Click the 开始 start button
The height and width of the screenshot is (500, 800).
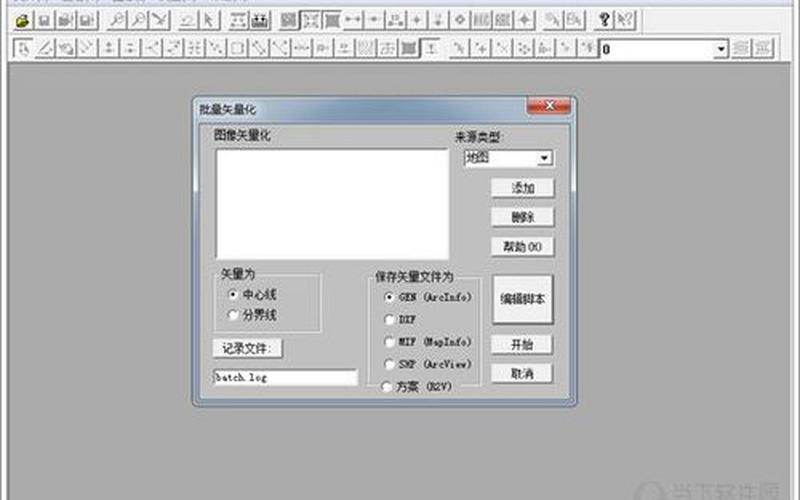(x=522, y=345)
